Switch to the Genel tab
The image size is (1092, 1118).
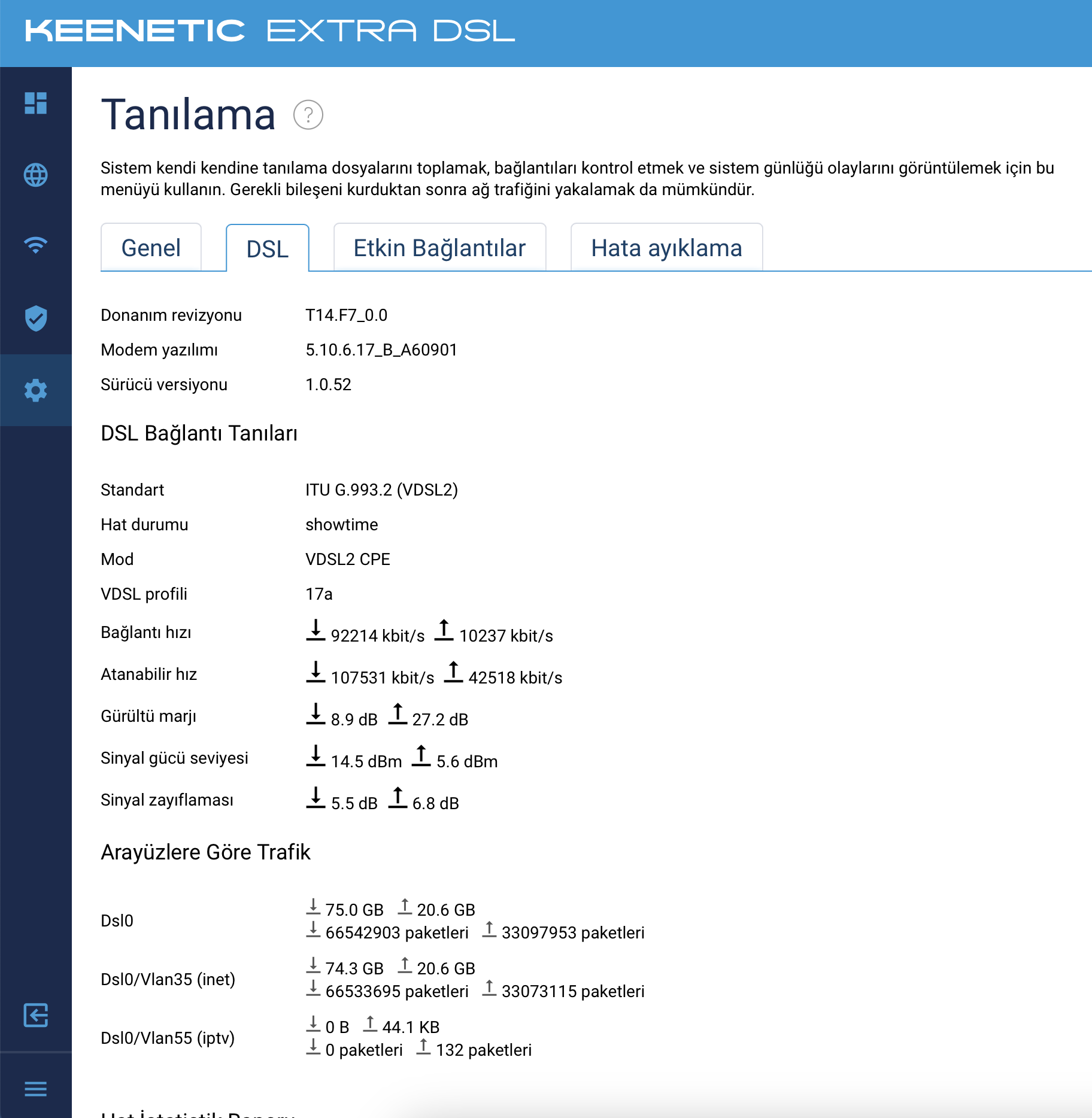(x=151, y=248)
